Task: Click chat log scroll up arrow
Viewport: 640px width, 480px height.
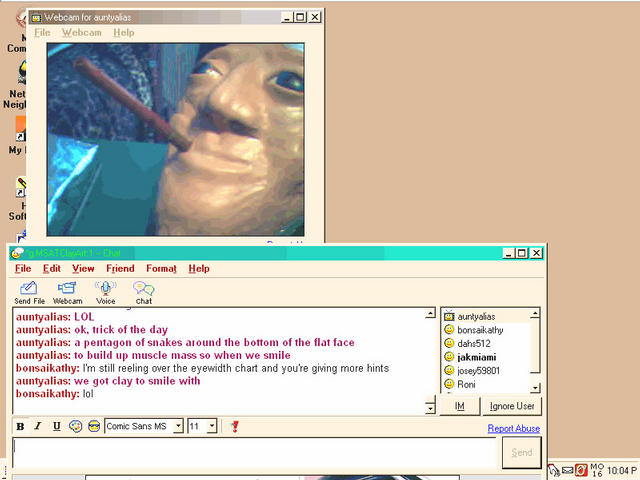Action: point(430,313)
